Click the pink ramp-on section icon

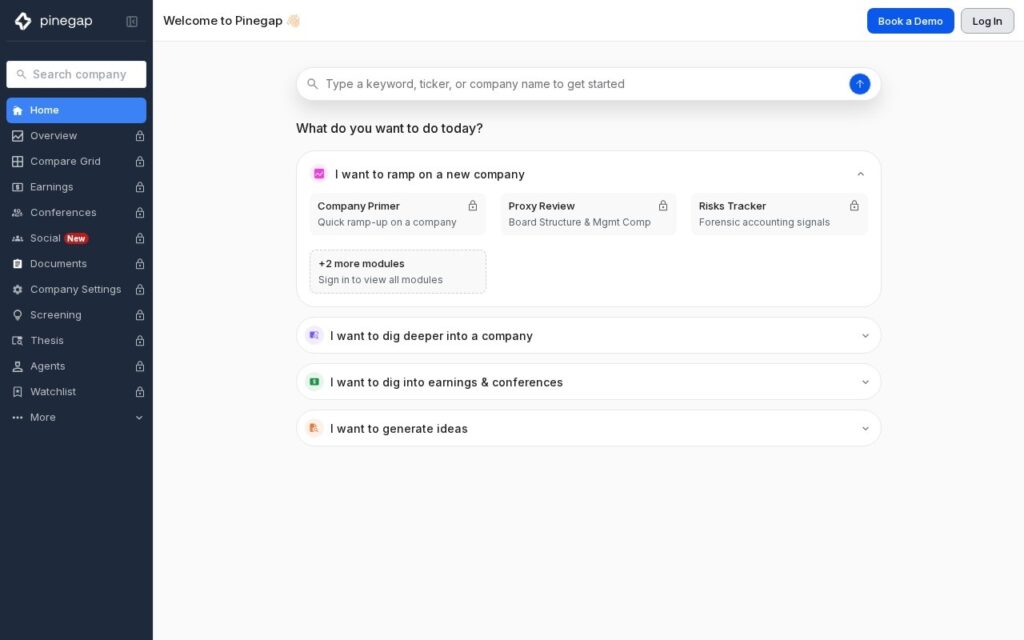pyautogui.click(x=319, y=174)
